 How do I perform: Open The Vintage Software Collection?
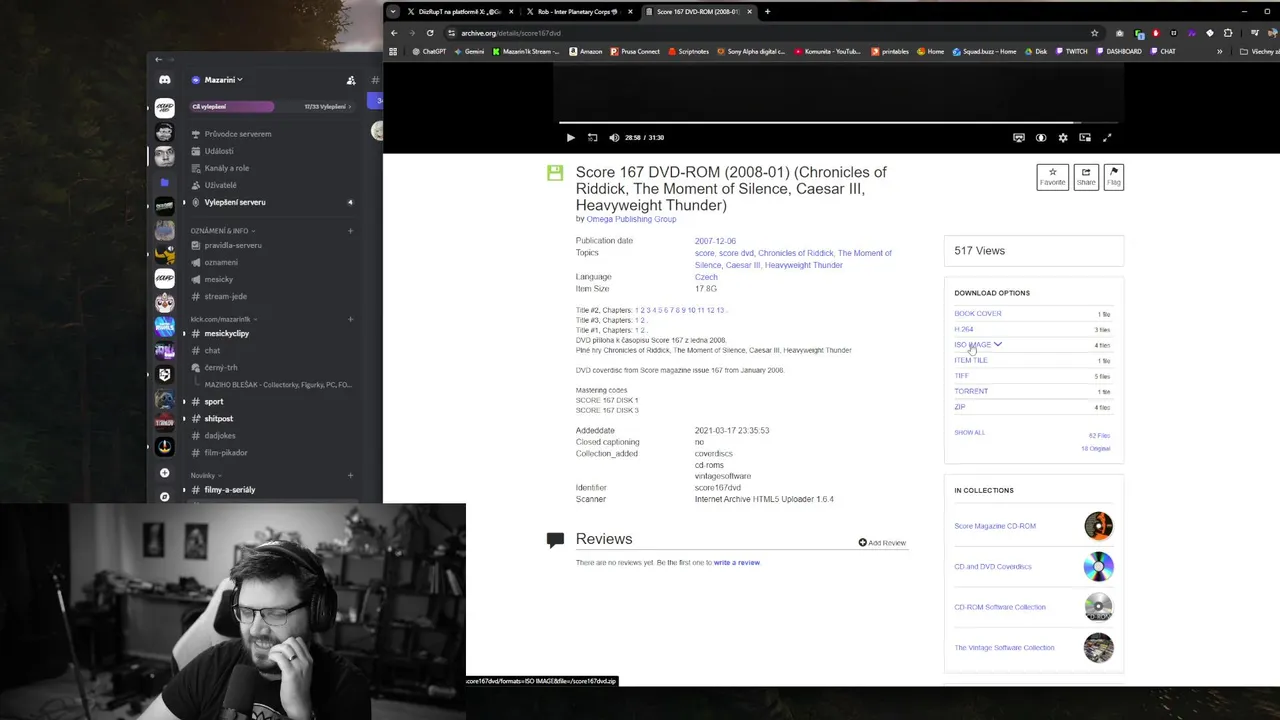tap(1004, 648)
